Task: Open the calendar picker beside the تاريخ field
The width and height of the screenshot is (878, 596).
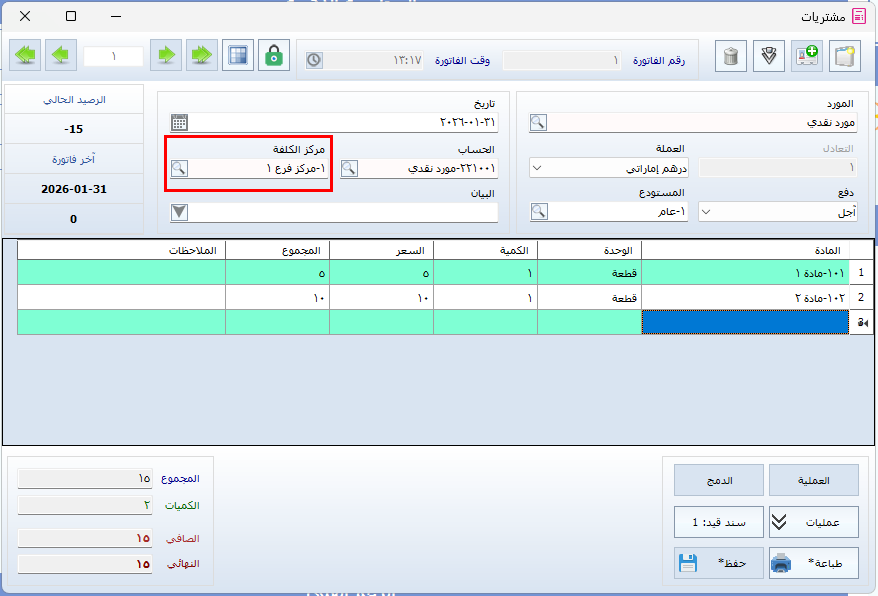Action: (x=179, y=123)
